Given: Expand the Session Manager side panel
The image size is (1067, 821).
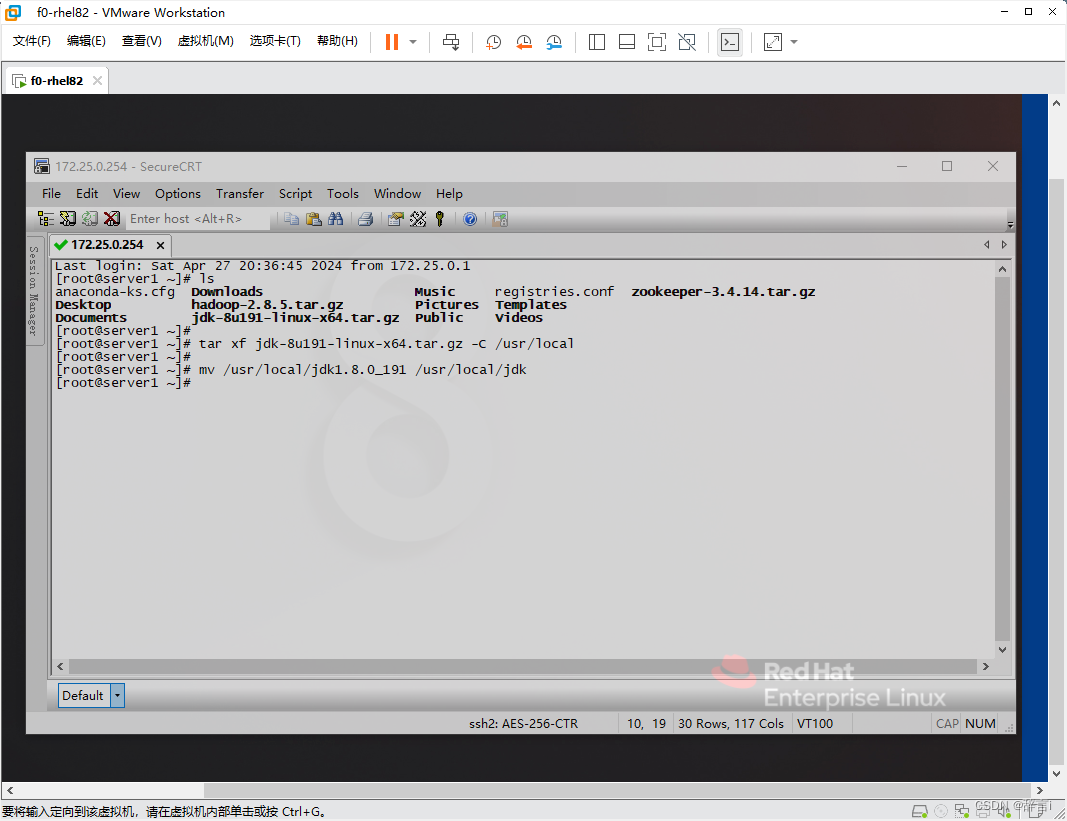Looking at the screenshot, I should point(33,291).
